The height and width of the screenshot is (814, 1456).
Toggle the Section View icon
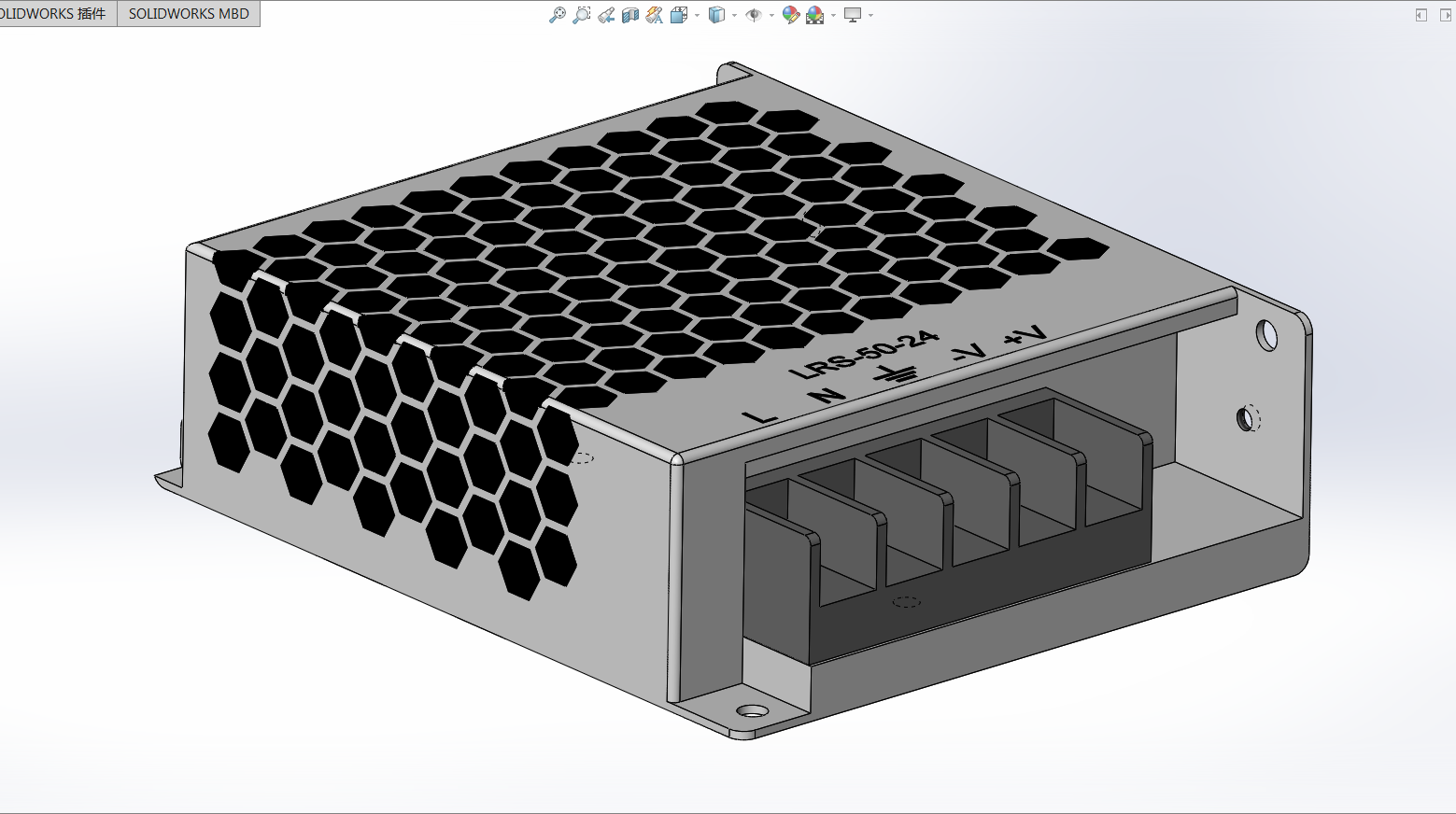630,15
